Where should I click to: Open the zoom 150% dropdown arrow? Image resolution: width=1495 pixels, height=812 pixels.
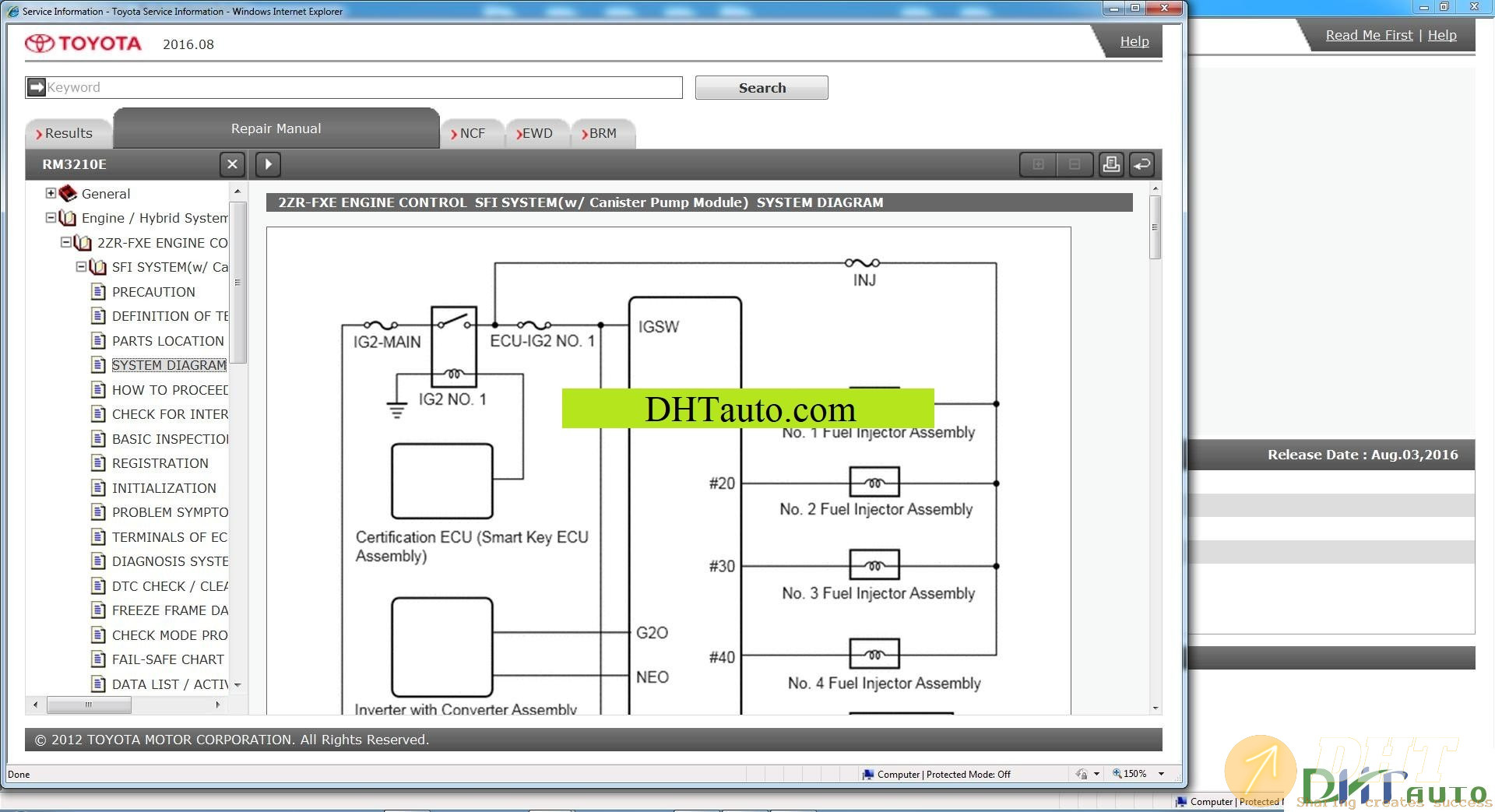point(1161,774)
